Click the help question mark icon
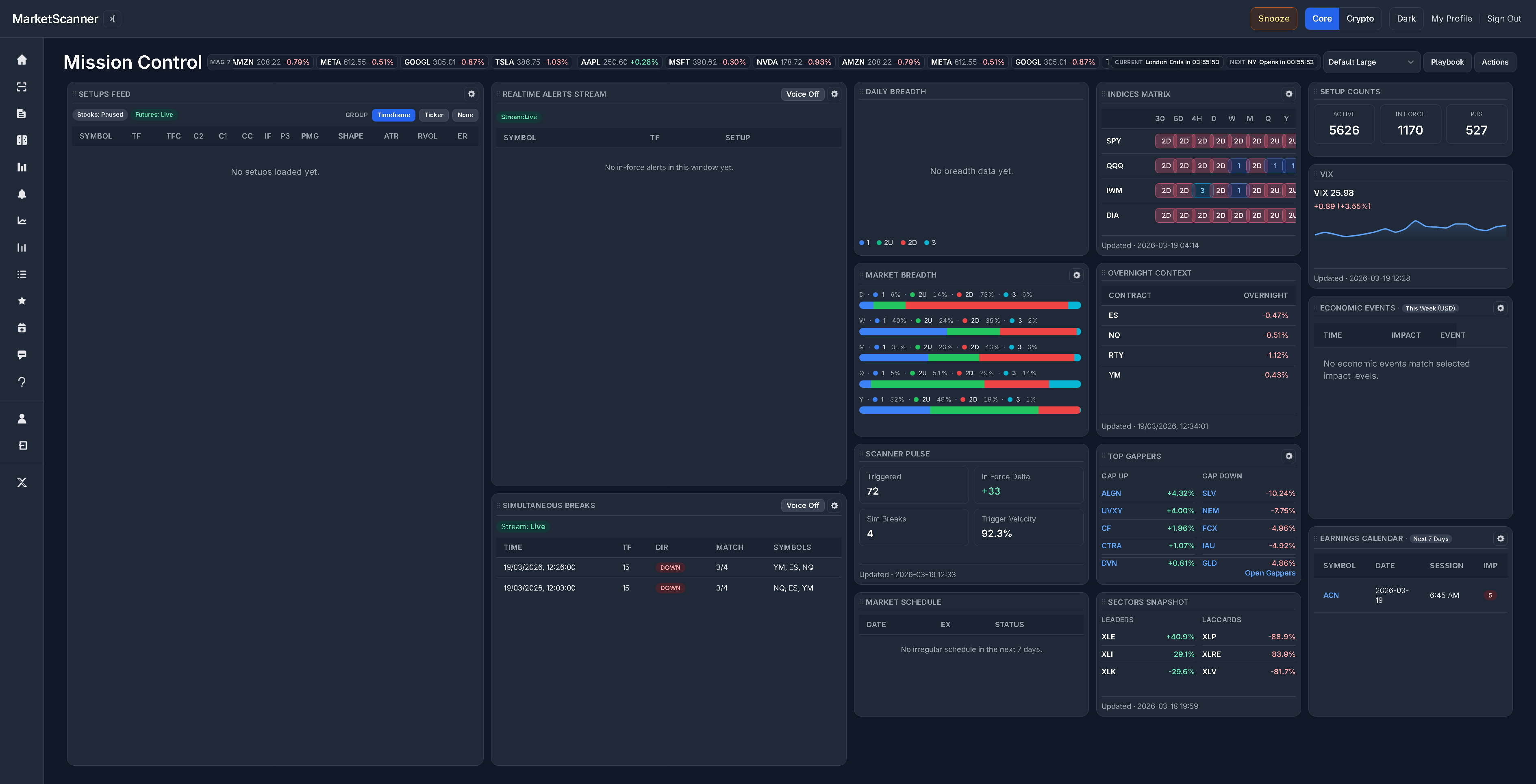 click(22, 382)
